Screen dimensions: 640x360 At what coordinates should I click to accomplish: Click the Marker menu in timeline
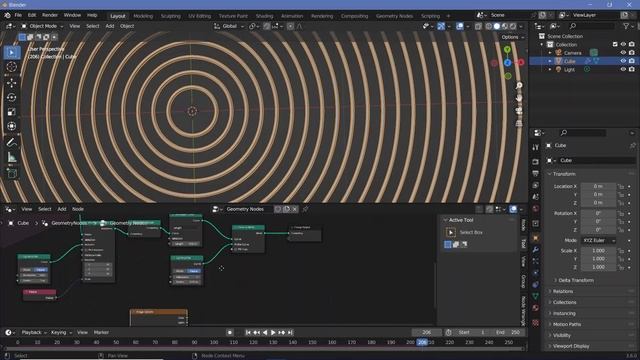coord(101,333)
